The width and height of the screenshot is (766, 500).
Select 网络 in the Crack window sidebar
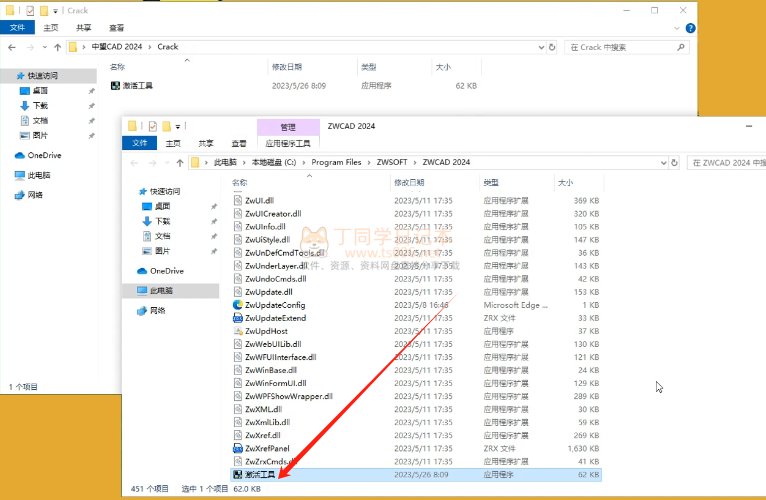click(x=35, y=195)
